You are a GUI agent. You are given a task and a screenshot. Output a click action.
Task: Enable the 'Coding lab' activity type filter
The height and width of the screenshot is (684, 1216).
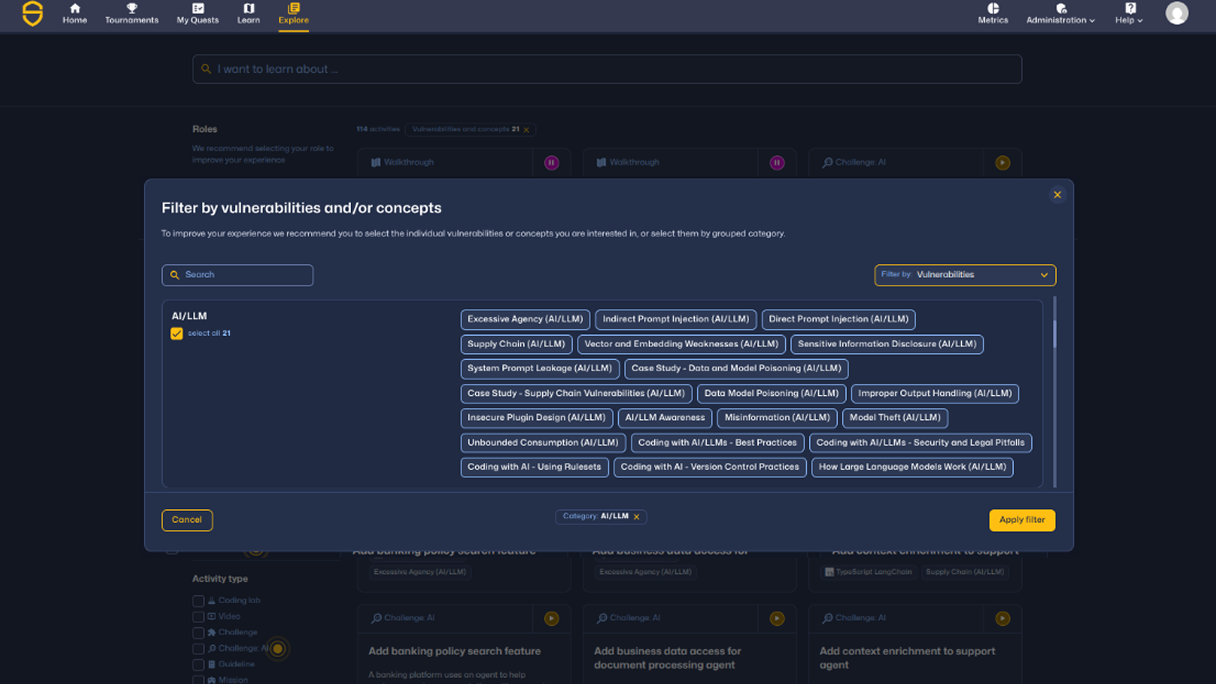pos(198,600)
